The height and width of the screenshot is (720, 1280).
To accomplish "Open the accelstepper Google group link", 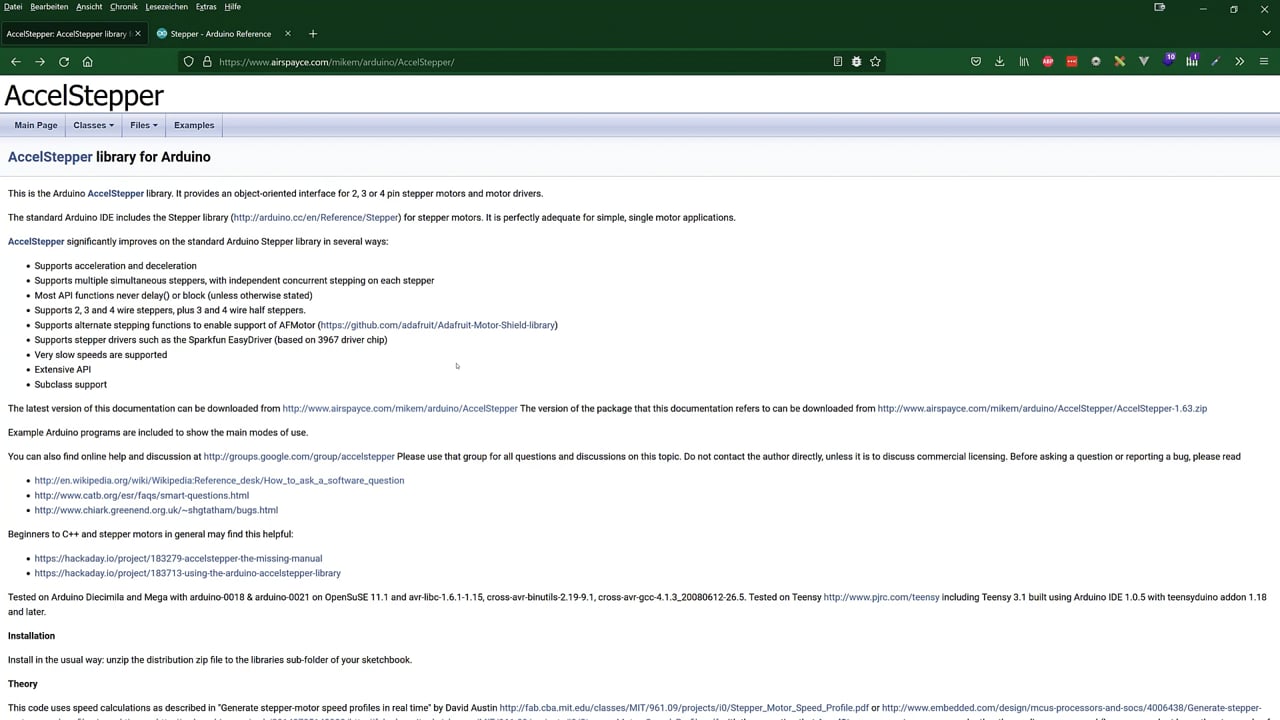I will point(299,457).
